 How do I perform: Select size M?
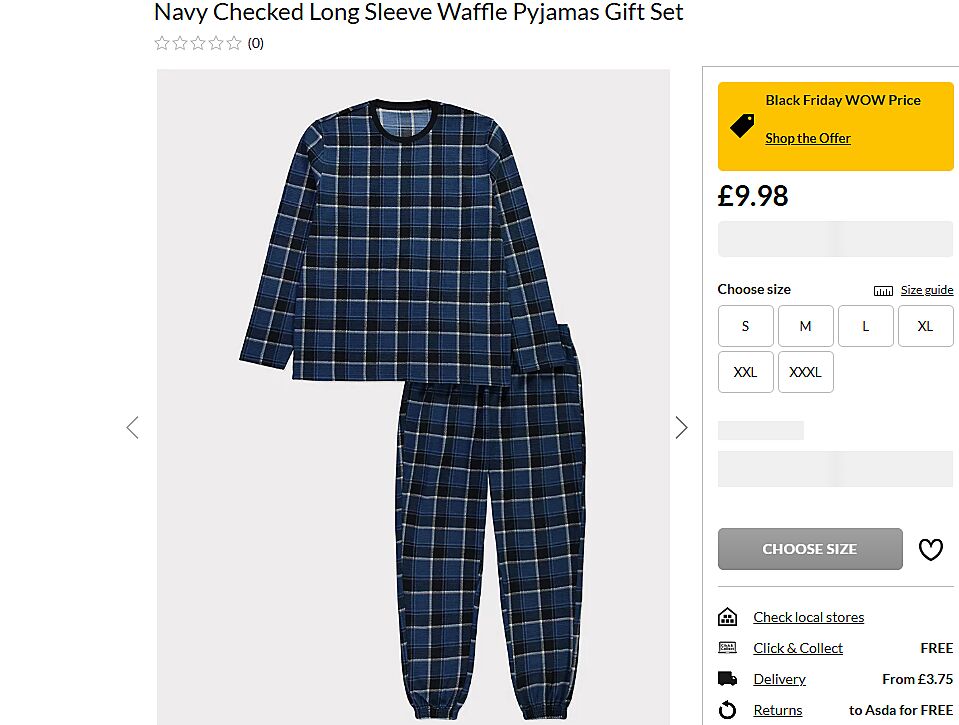pos(805,326)
